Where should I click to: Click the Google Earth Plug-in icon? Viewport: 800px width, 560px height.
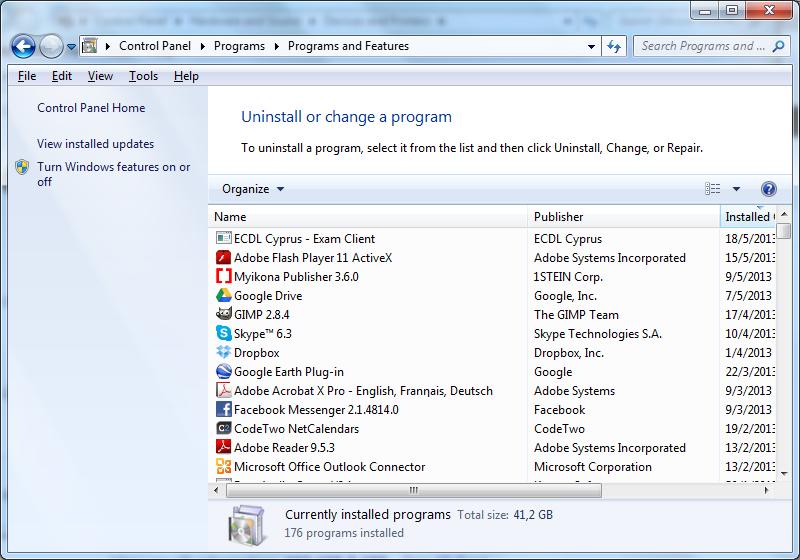click(223, 371)
